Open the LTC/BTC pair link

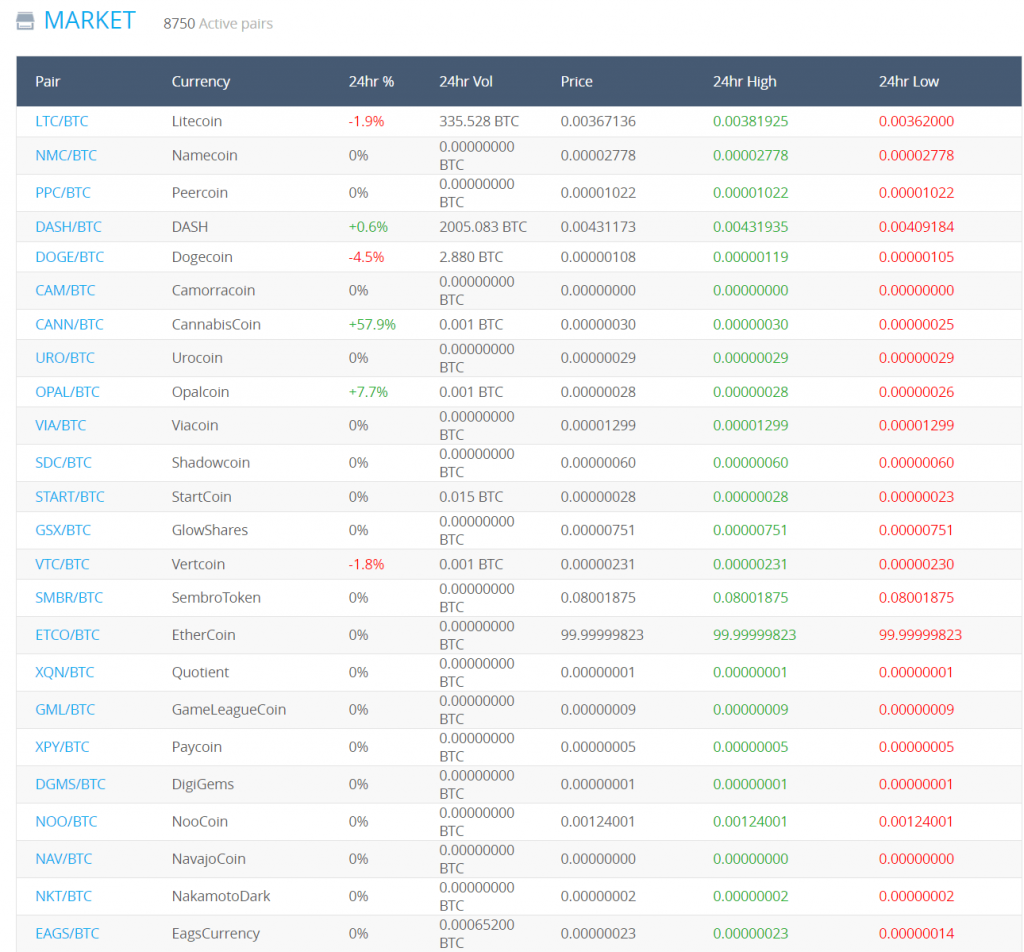coord(61,121)
